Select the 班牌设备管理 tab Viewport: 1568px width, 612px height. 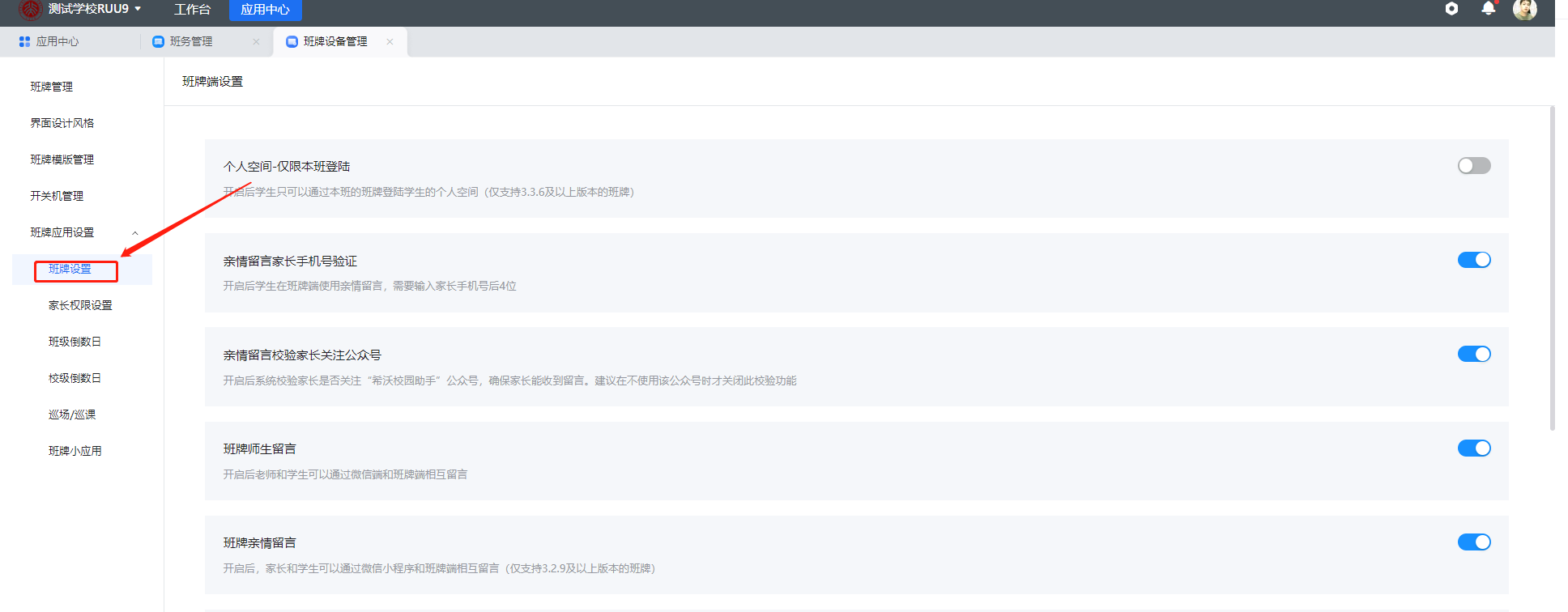point(340,41)
